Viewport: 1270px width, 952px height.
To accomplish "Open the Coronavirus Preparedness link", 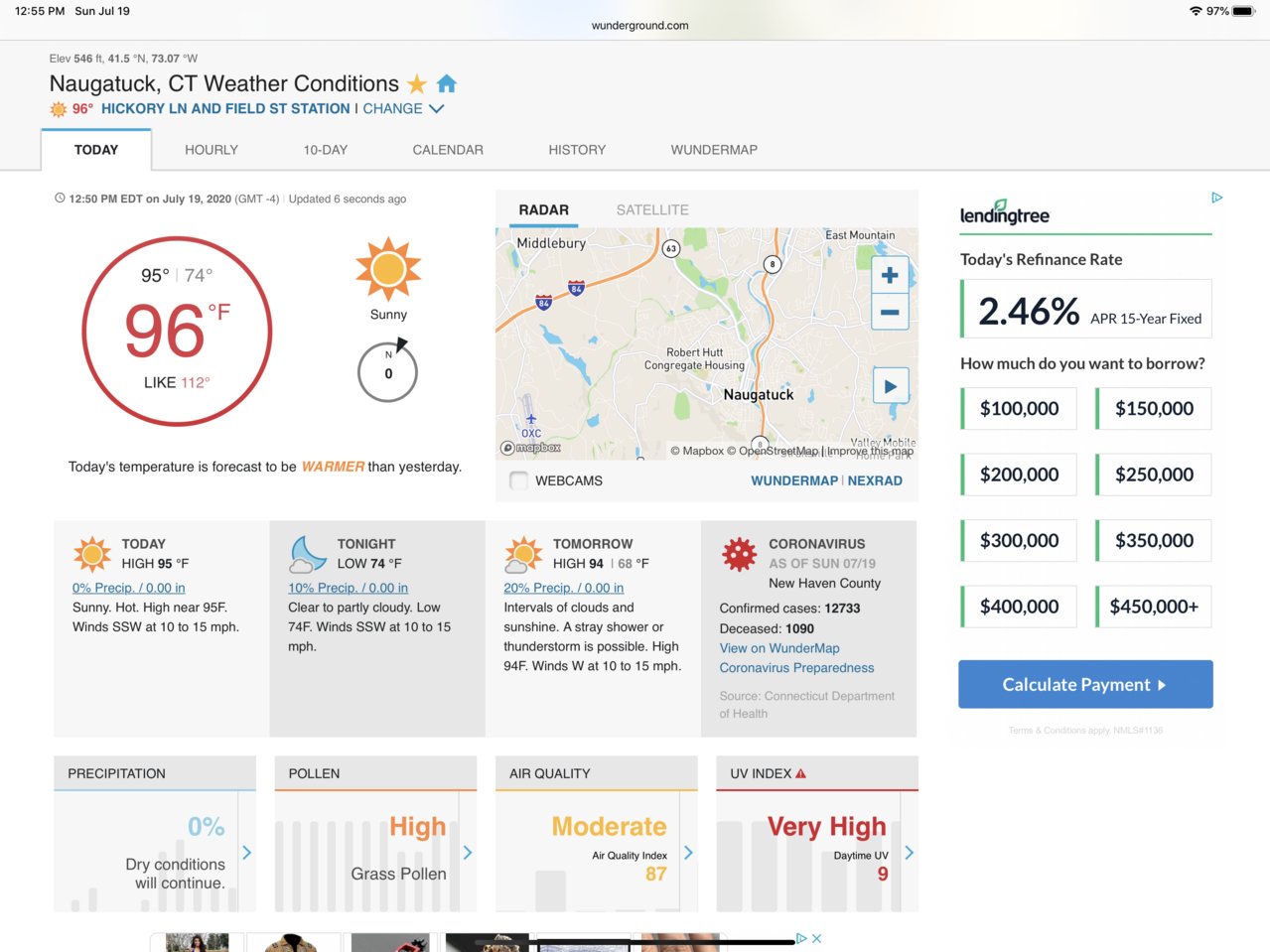I will (797, 668).
